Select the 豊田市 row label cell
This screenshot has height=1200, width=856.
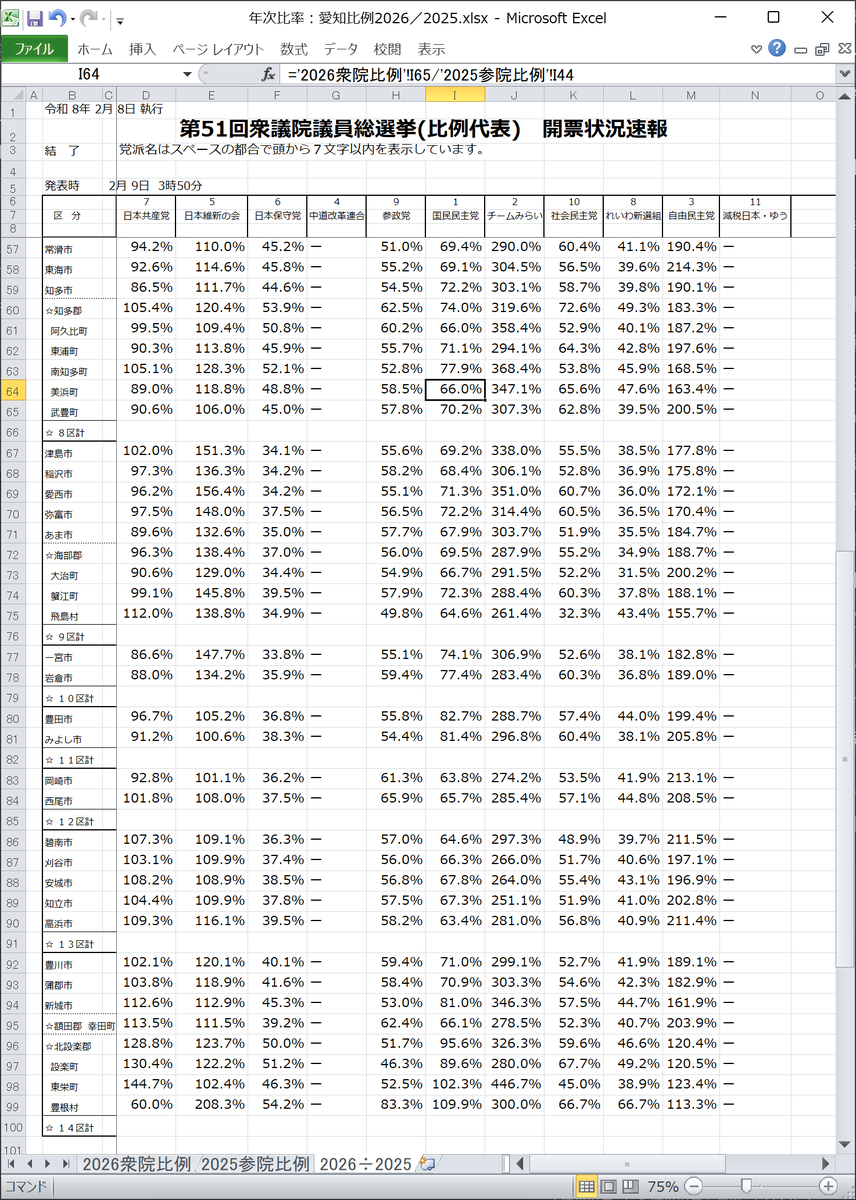tap(79, 718)
